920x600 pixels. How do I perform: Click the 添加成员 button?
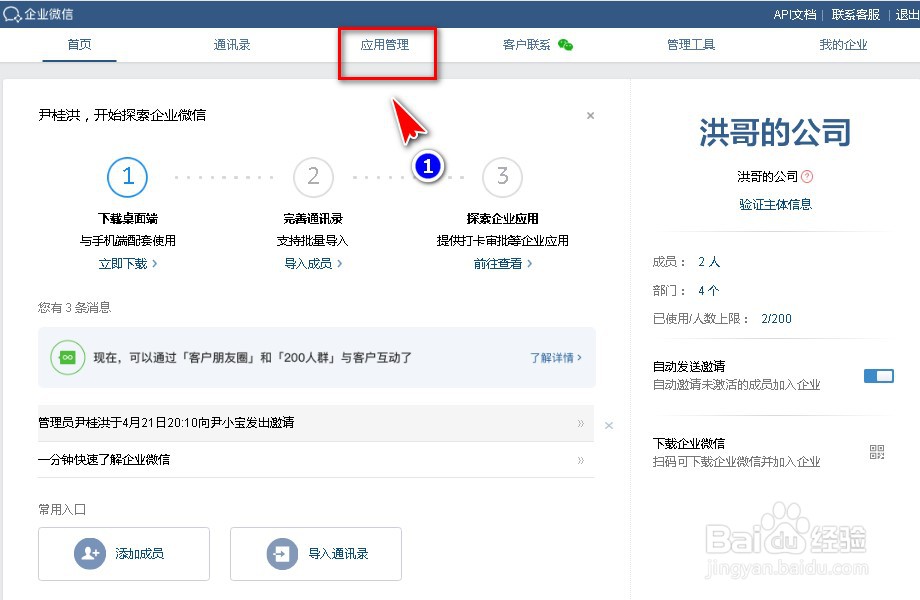tap(124, 554)
